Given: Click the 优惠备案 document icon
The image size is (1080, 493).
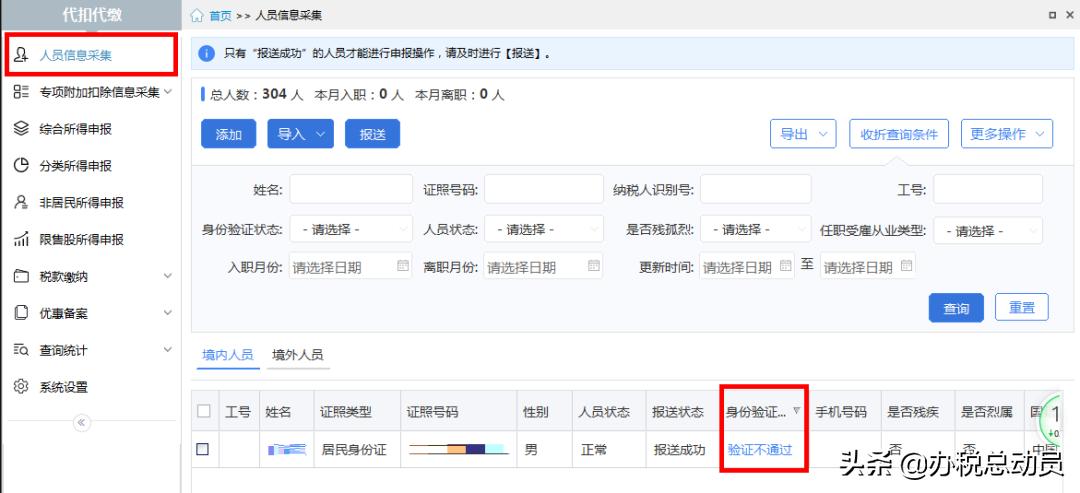Looking at the screenshot, I should coord(21,313).
